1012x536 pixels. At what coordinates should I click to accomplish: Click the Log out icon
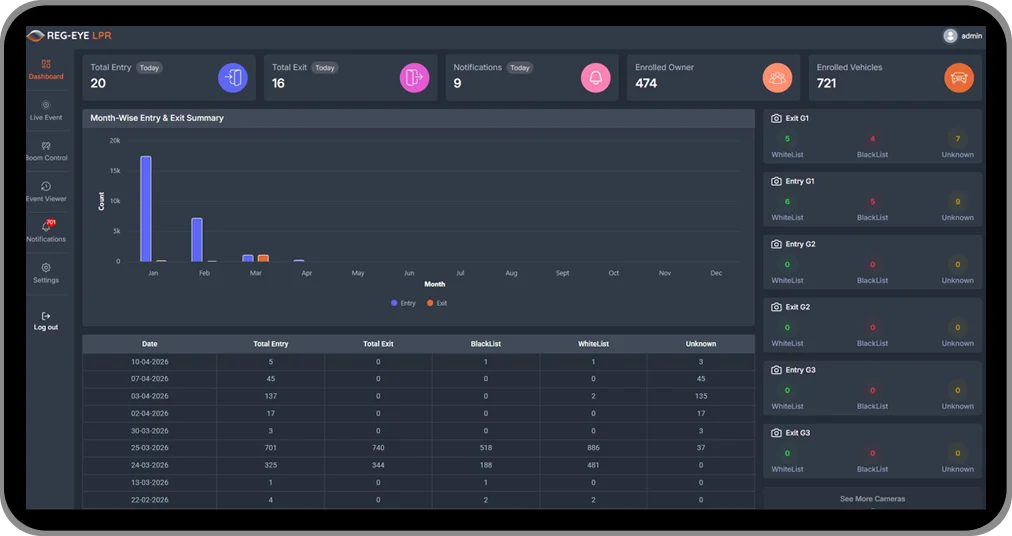coord(46,316)
